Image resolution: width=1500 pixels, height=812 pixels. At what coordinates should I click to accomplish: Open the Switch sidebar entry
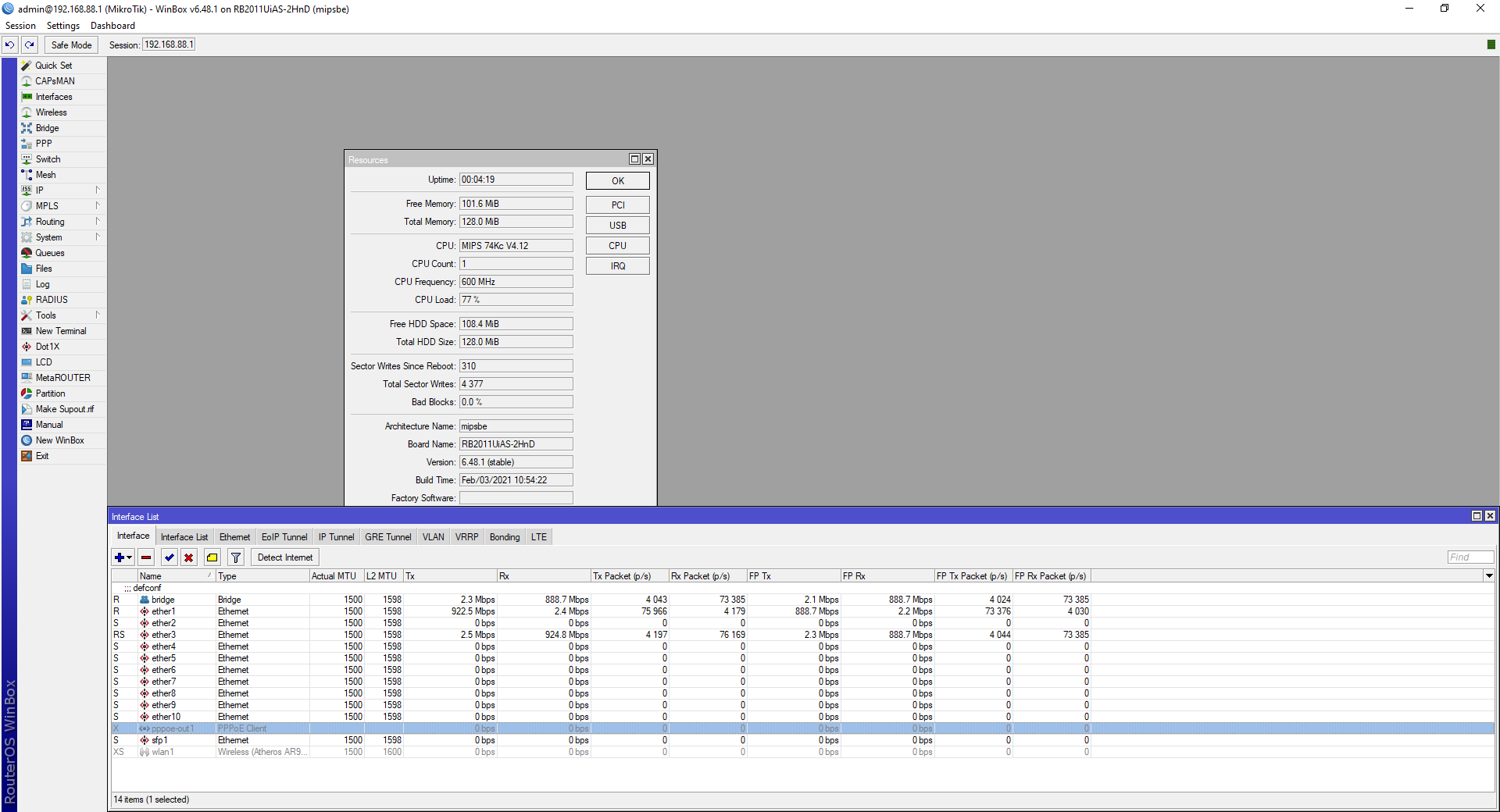tap(62, 159)
